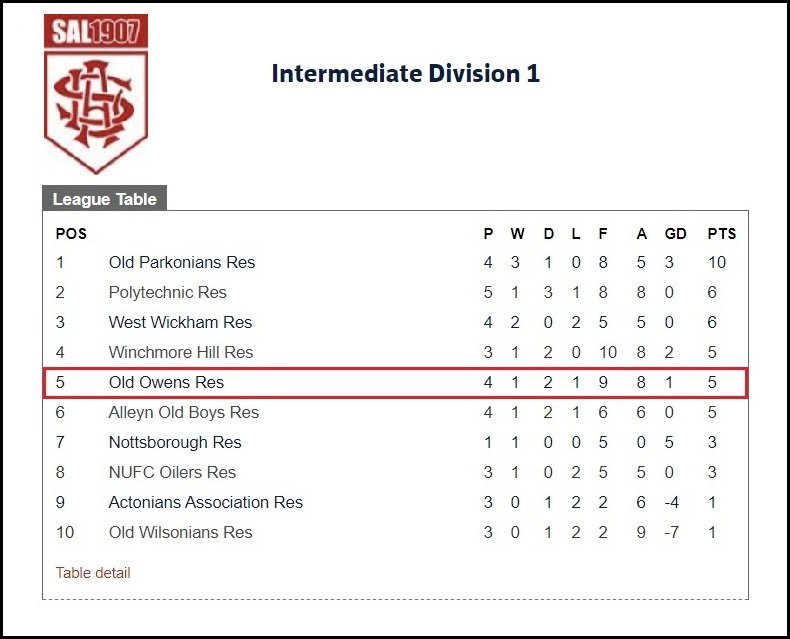Click the SAL 1907 crest logo
The height and width of the screenshot is (639, 790).
click(96, 94)
